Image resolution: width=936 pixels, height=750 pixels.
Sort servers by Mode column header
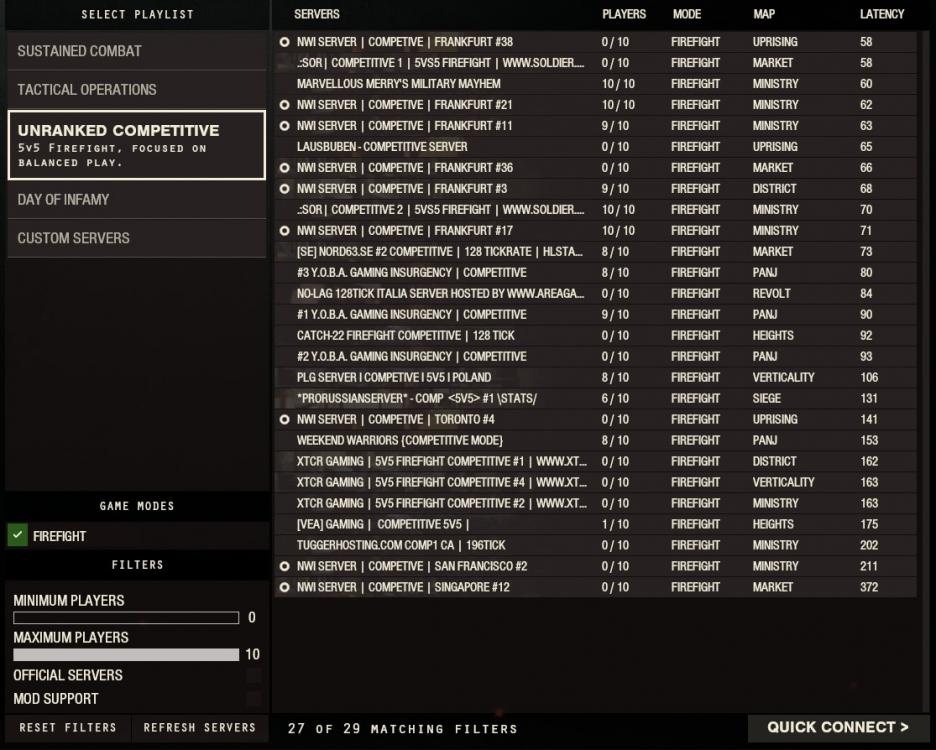pyautogui.click(x=686, y=14)
